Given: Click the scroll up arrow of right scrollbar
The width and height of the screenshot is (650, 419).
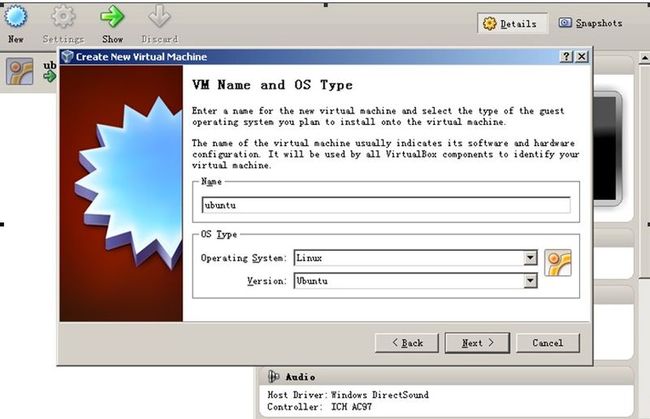Looking at the screenshot, I should [645, 58].
